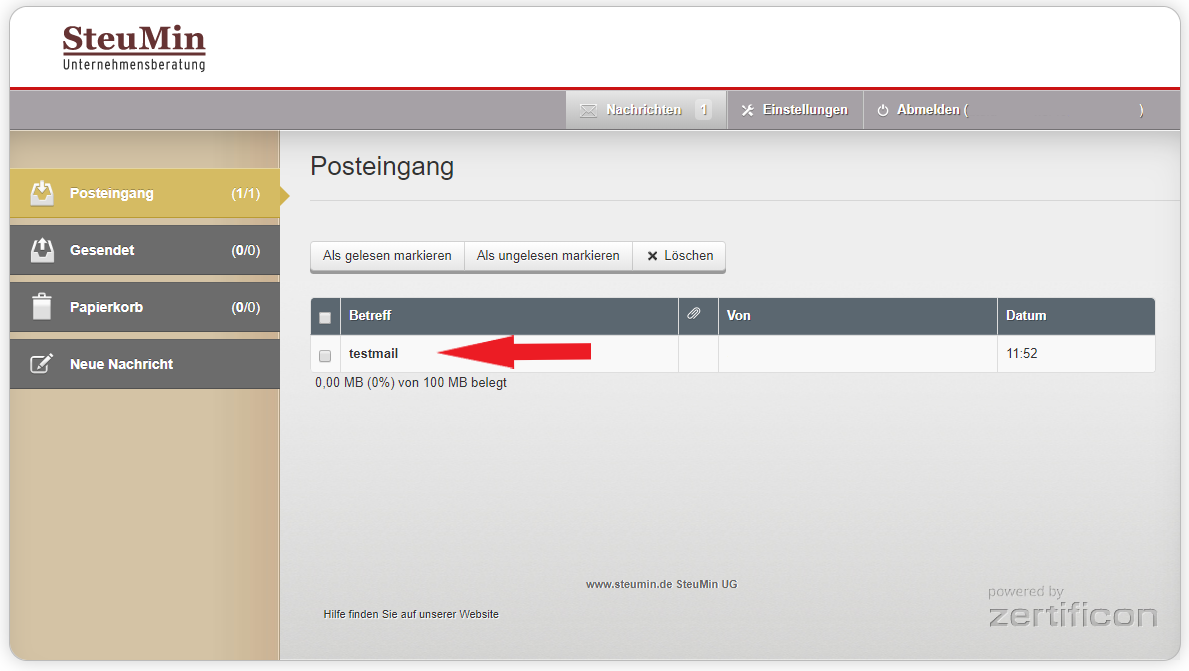Click the SteuMin logo

click(134, 45)
